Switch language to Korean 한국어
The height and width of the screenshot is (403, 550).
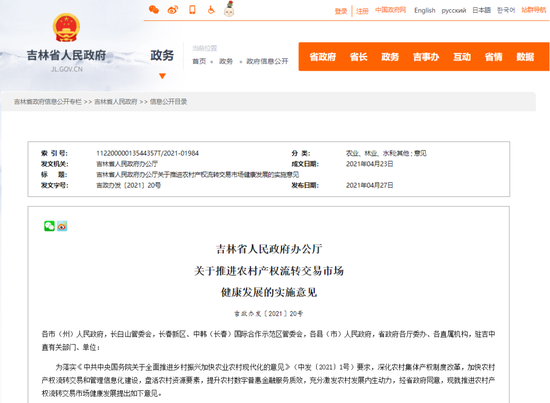click(506, 10)
